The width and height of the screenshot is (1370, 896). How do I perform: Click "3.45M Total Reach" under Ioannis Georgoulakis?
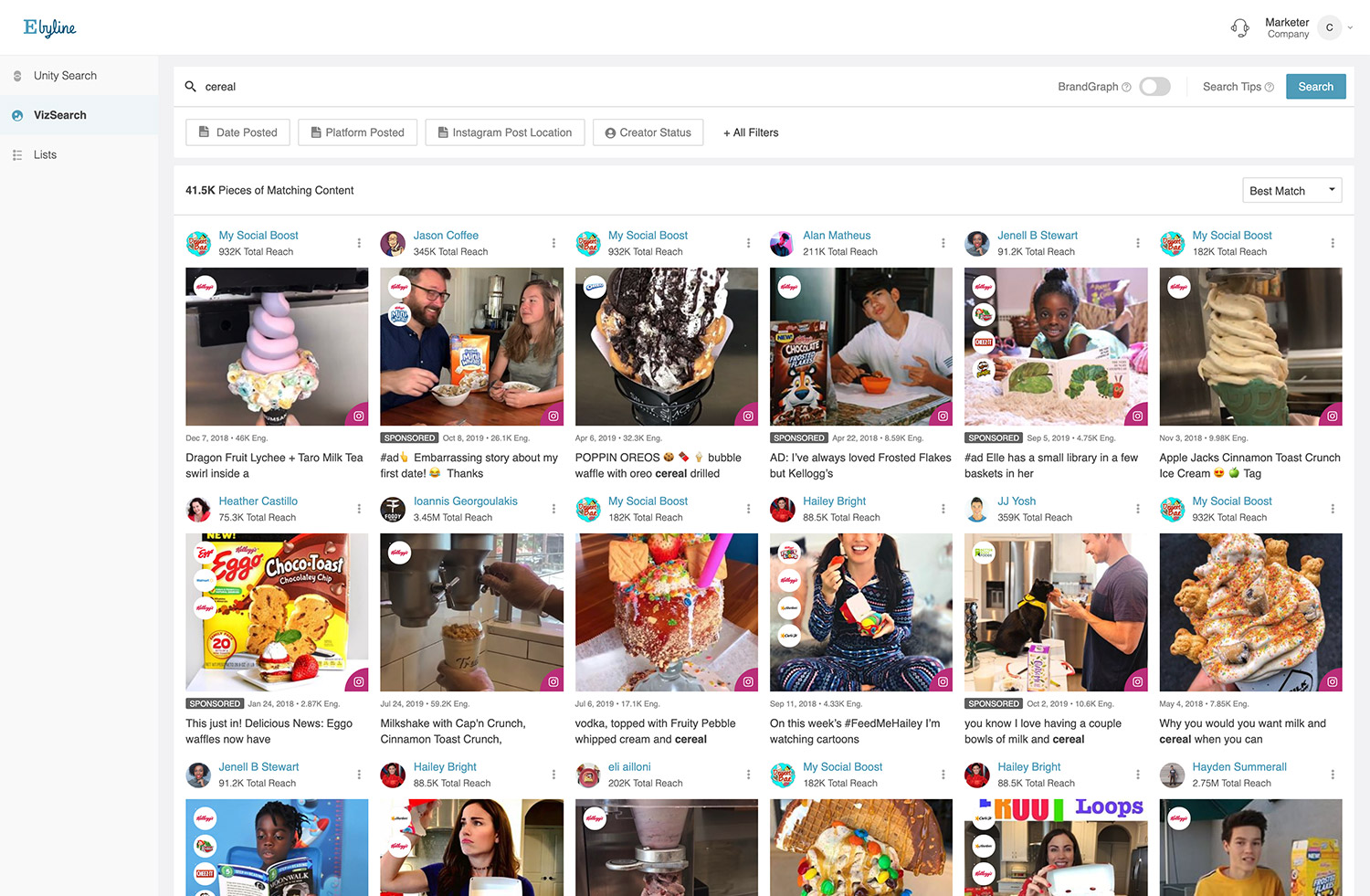(x=453, y=518)
